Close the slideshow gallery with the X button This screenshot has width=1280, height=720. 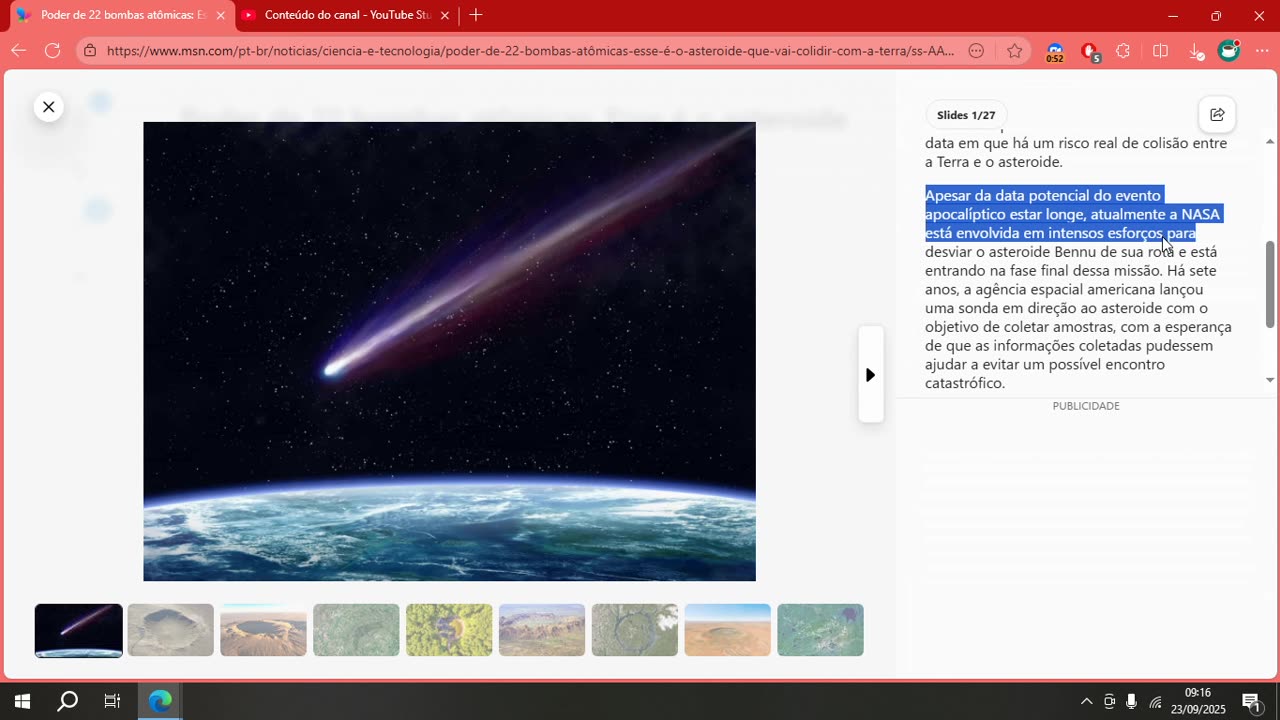(x=48, y=107)
